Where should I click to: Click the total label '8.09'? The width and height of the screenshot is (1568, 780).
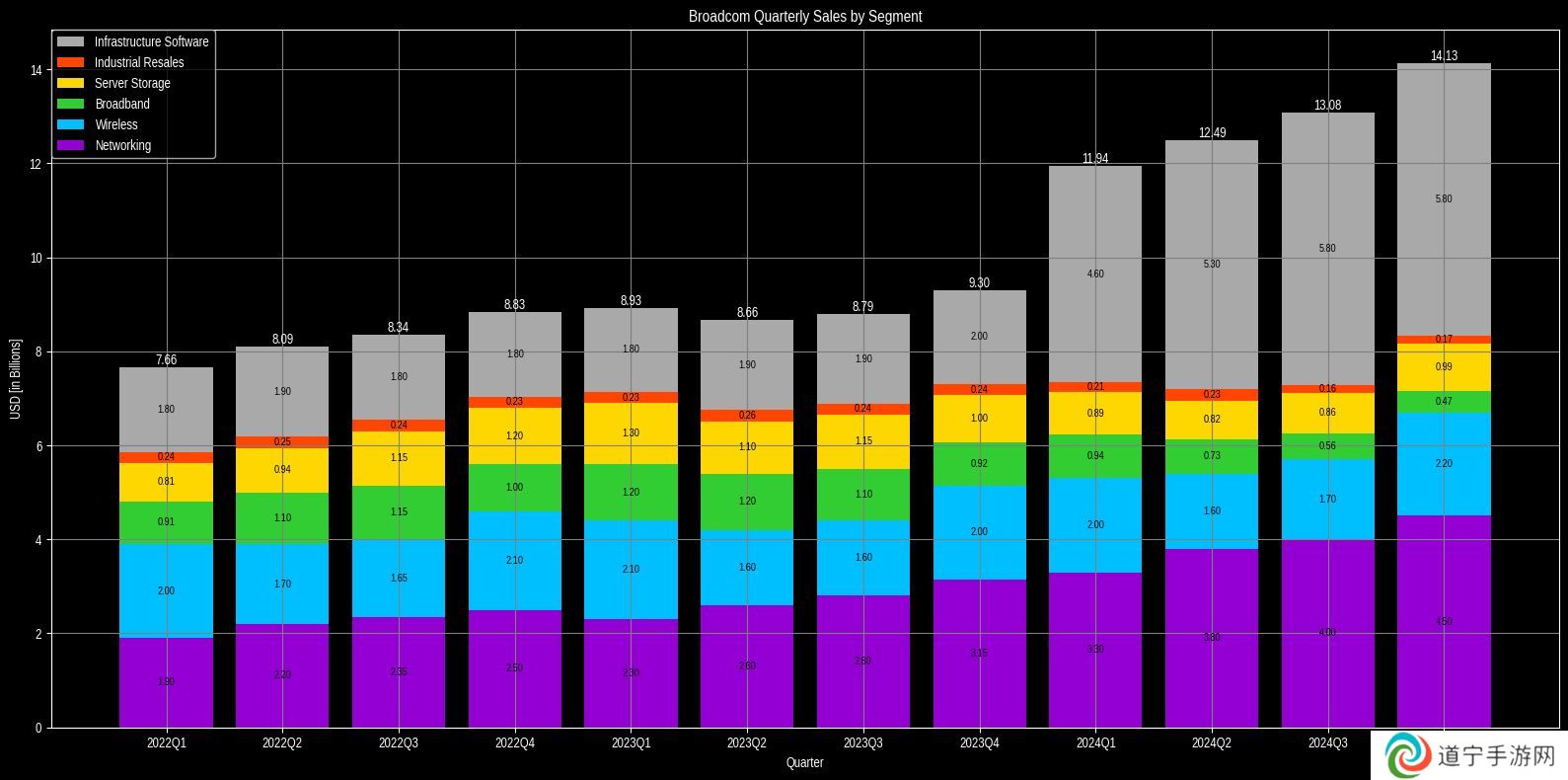click(x=282, y=339)
